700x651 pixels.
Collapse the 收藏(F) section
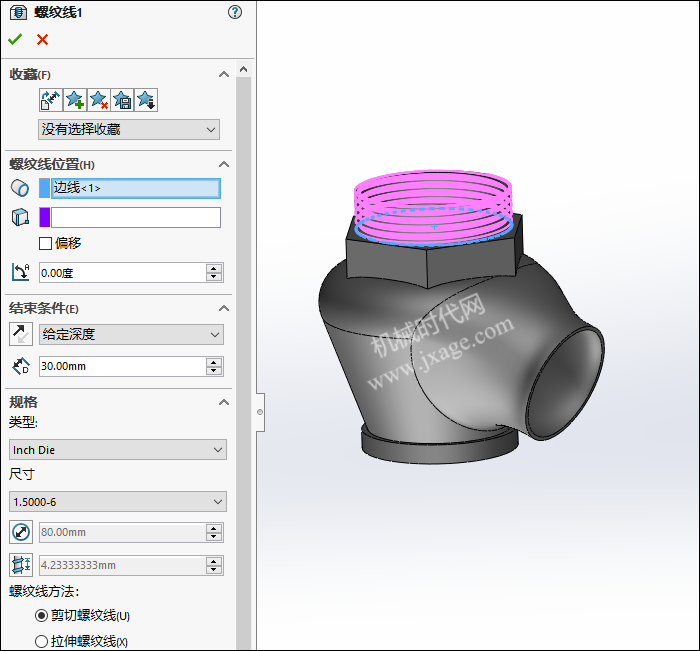(224, 75)
